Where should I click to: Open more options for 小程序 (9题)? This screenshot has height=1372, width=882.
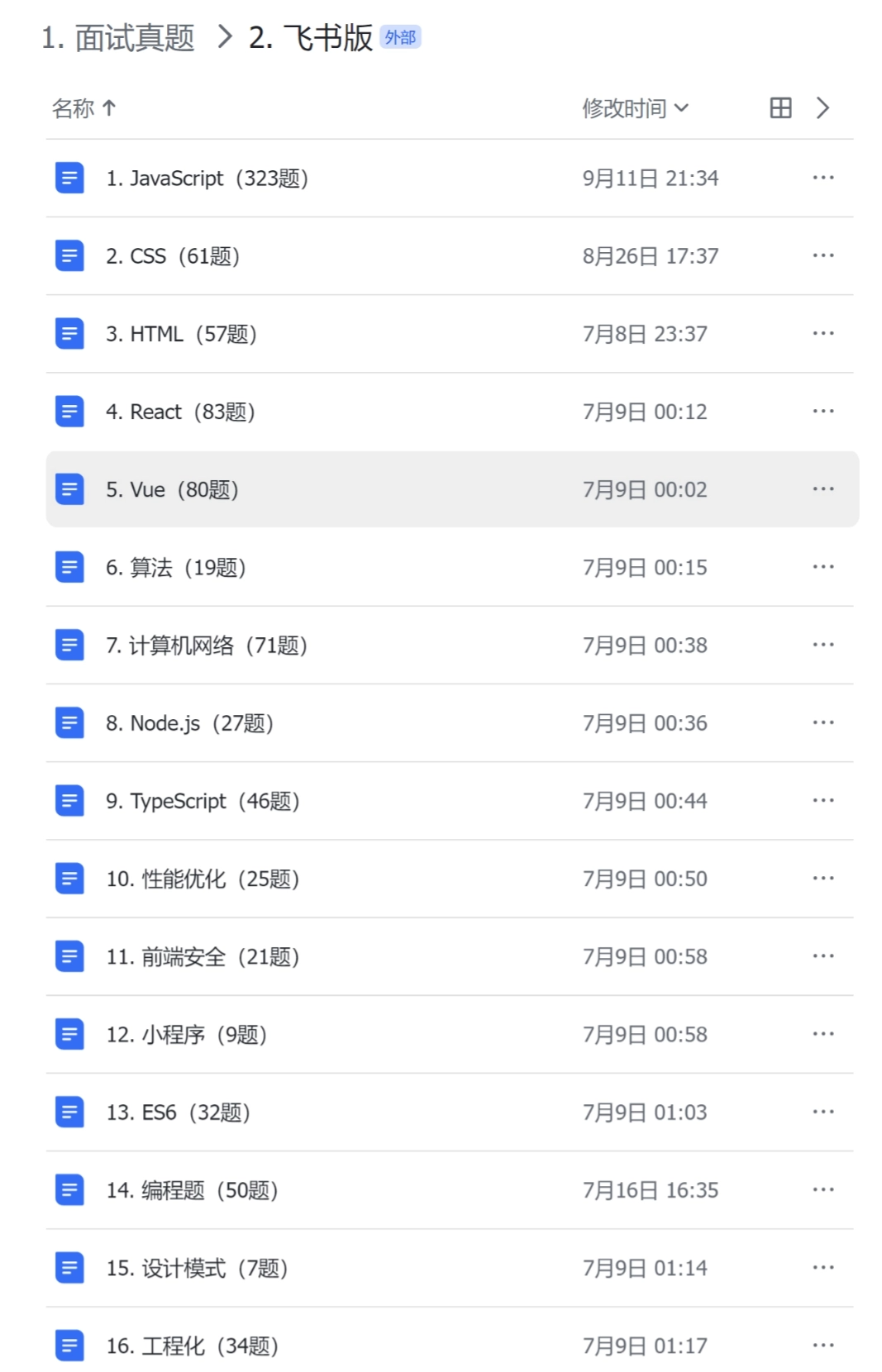(x=822, y=1034)
